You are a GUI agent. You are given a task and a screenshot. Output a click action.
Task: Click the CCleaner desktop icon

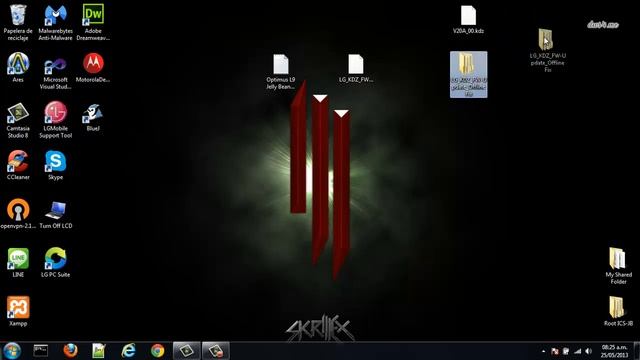[x=18, y=165]
